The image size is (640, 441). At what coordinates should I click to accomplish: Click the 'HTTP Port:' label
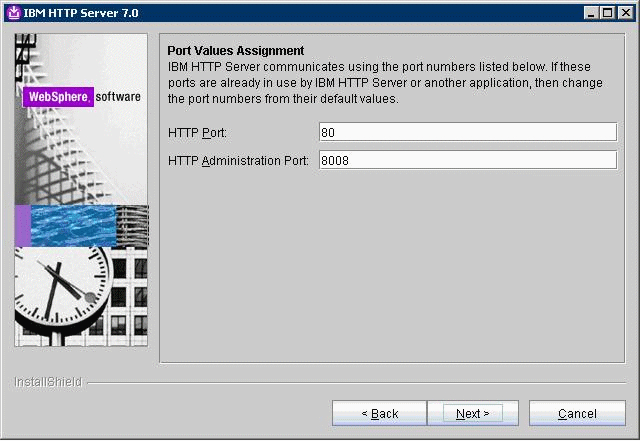click(x=197, y=133)
